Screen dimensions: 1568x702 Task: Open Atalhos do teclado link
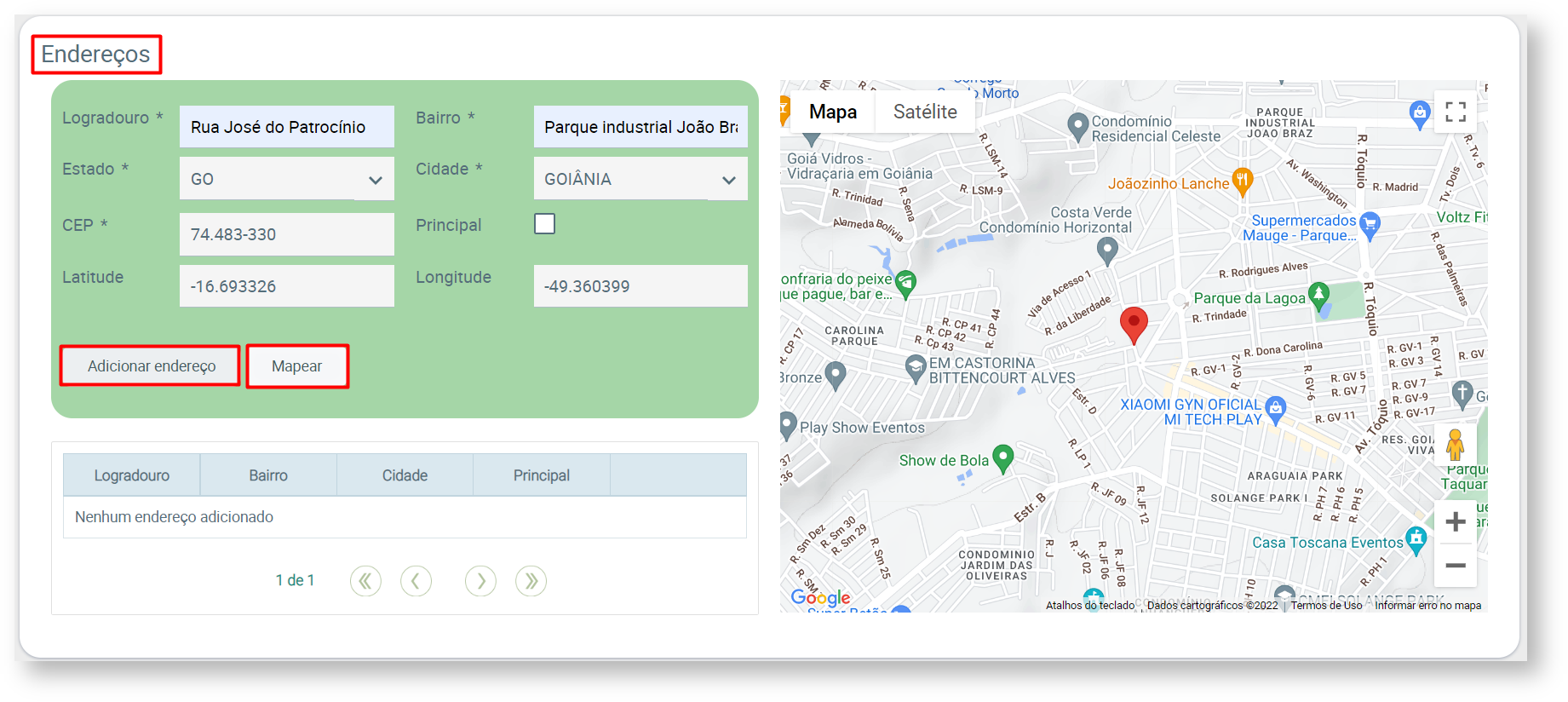(1090, 606)
